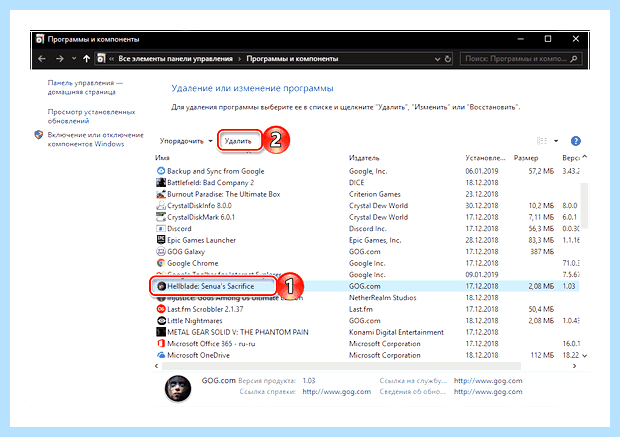
Task: Refresh the programs list
Action: pyautogui.click(x=448, y=59)
